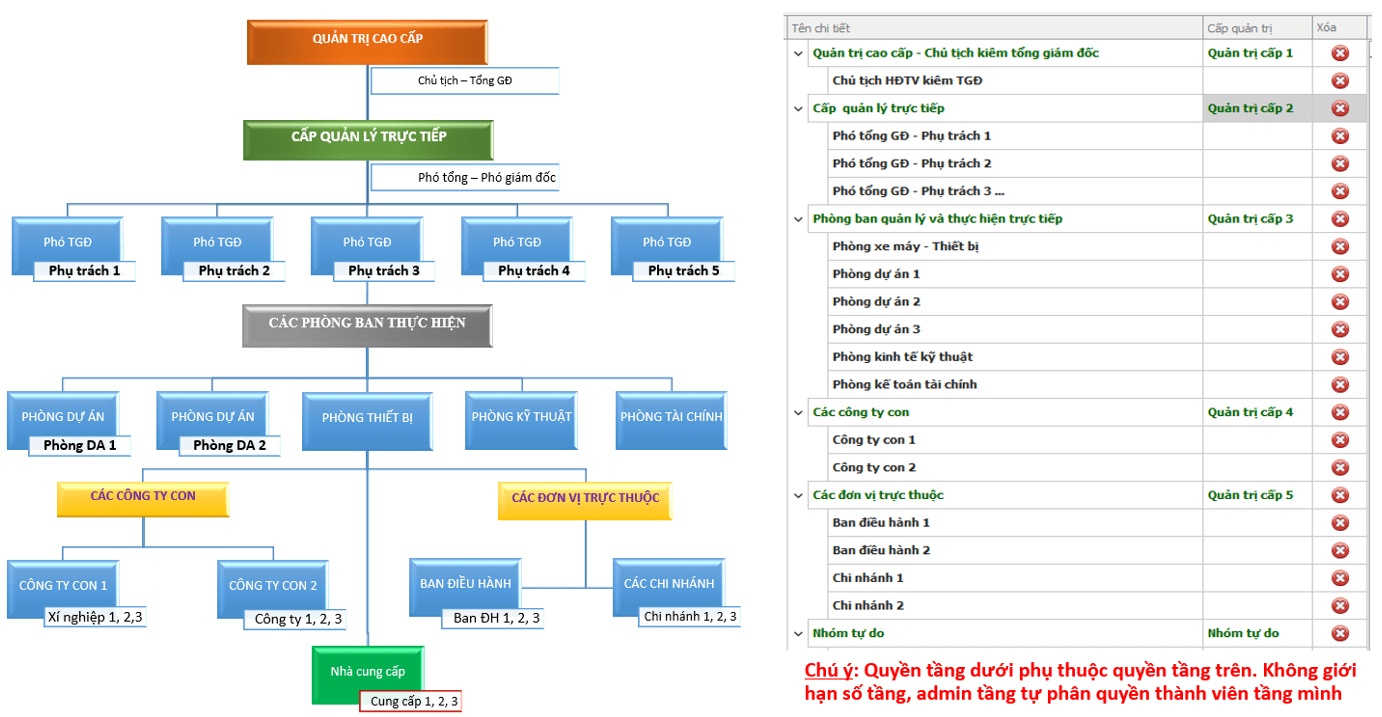Delete the Các công ty con row
Viewport: 1382px width, 717px height.
(1340, 412)
